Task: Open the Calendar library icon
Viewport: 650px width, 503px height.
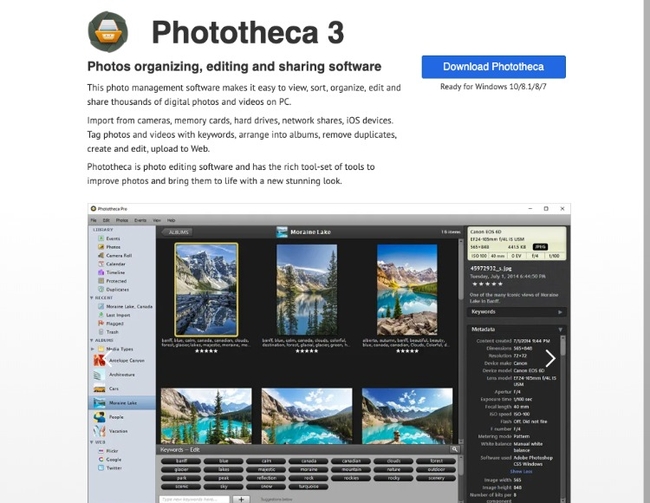Action: pyautogui.click(x=101, y=264)
